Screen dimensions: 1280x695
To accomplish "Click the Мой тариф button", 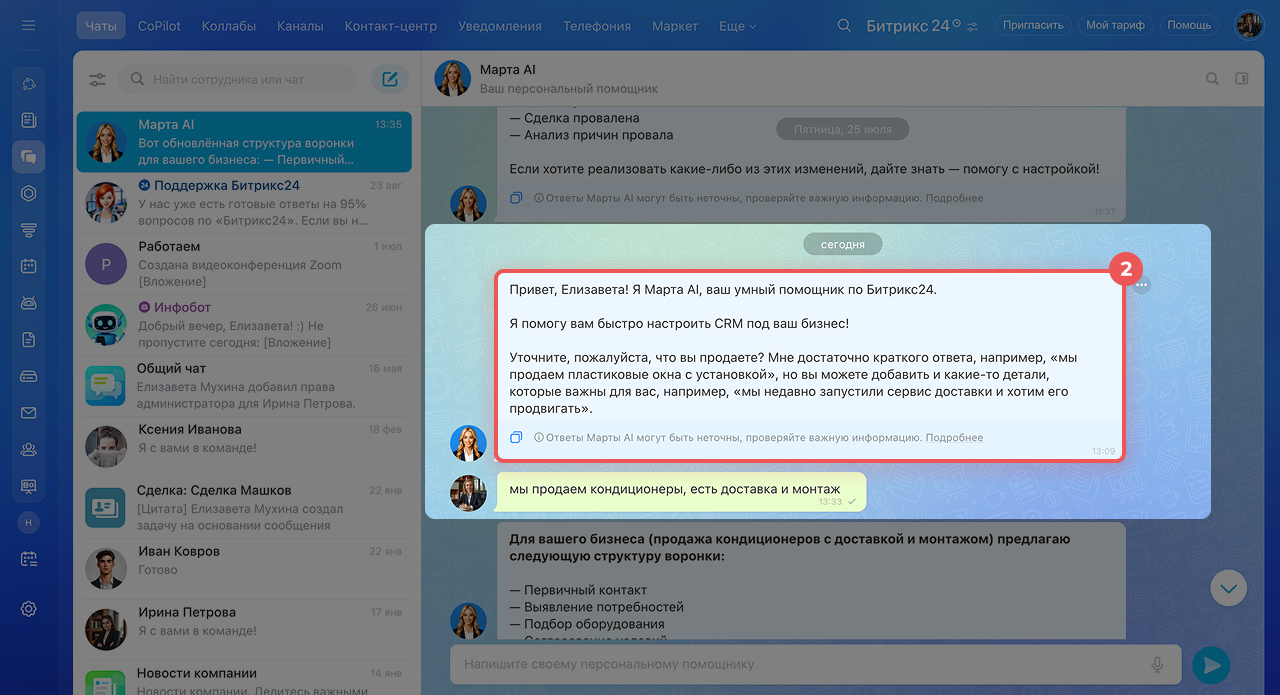I will (1115, 25).
